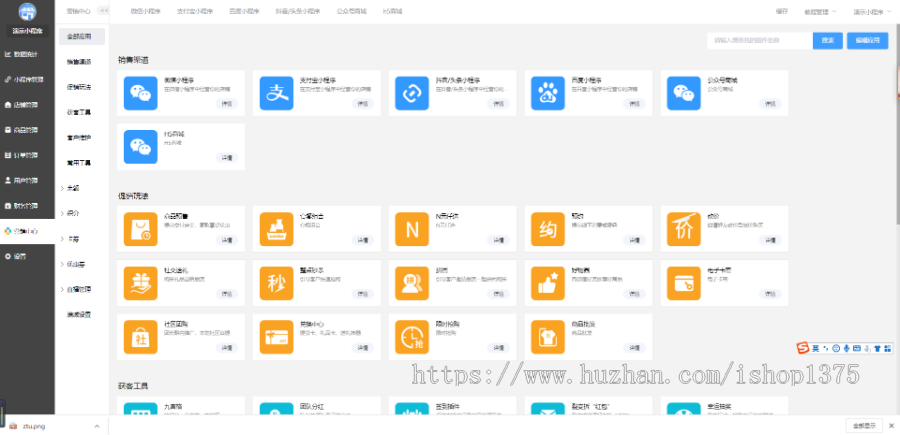
Task: Switch to the h5商城 top tab
Action: tap(393, 11)
